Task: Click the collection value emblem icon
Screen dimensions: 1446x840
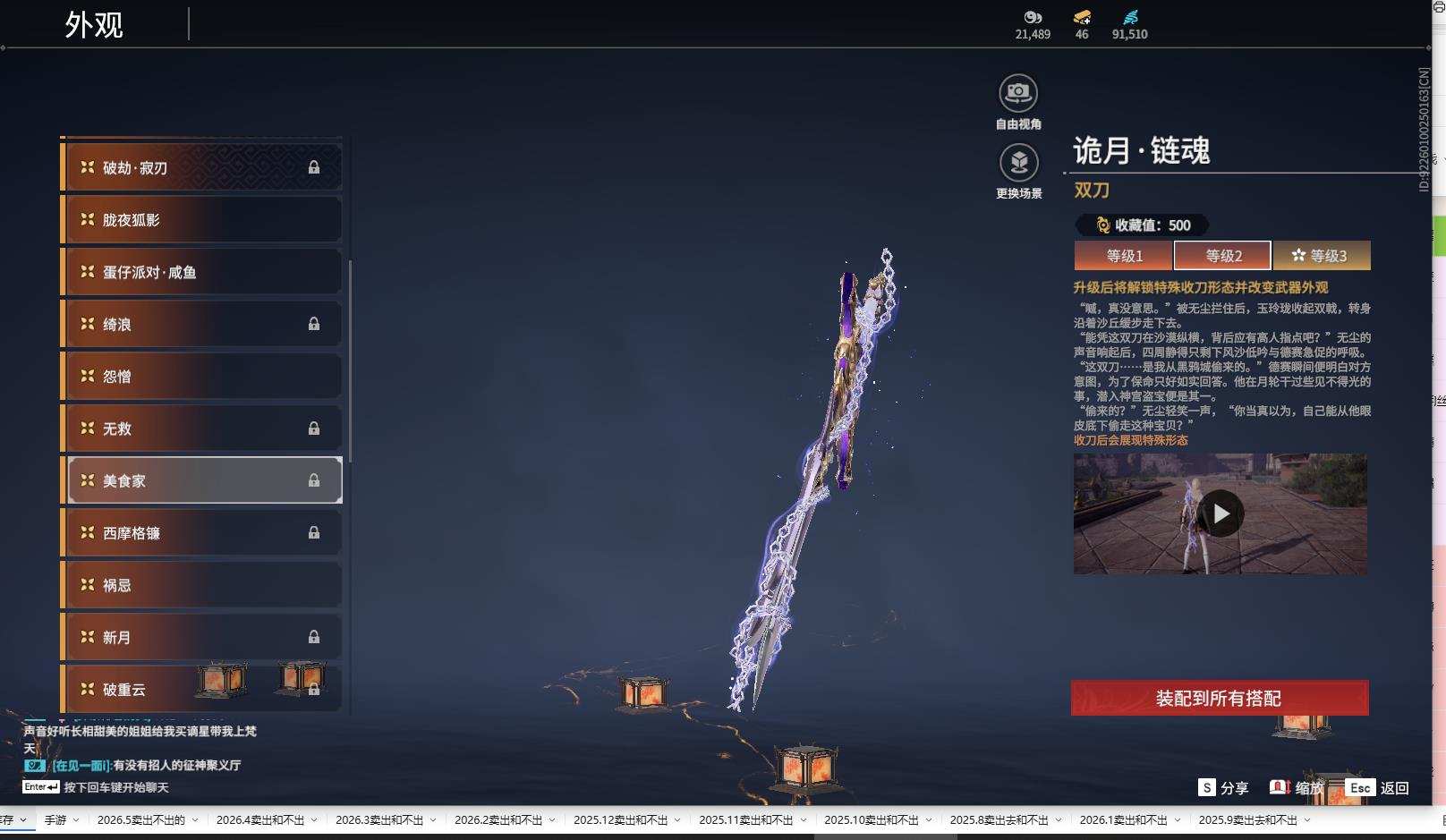Action: 1102,225
